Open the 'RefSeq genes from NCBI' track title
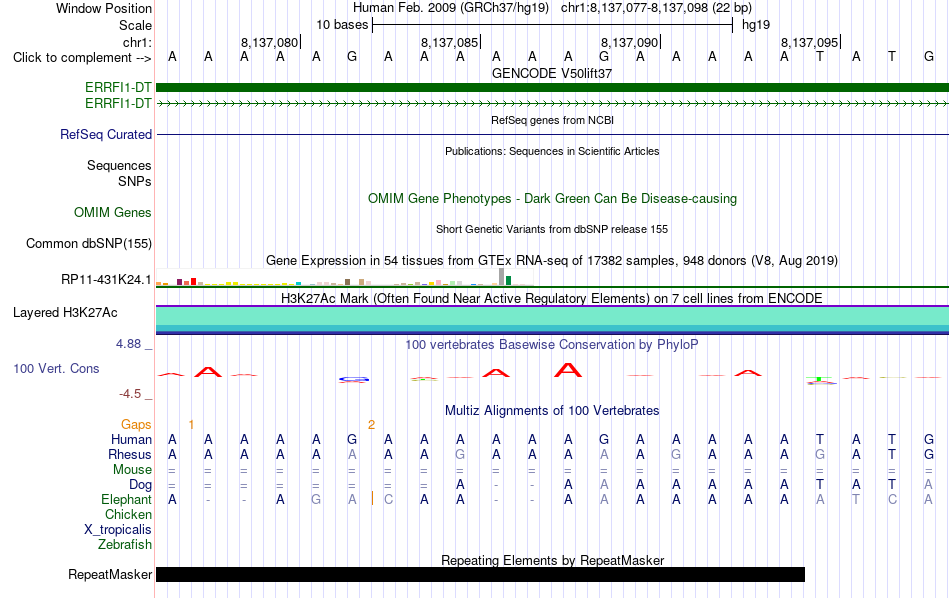 [552, 120]
